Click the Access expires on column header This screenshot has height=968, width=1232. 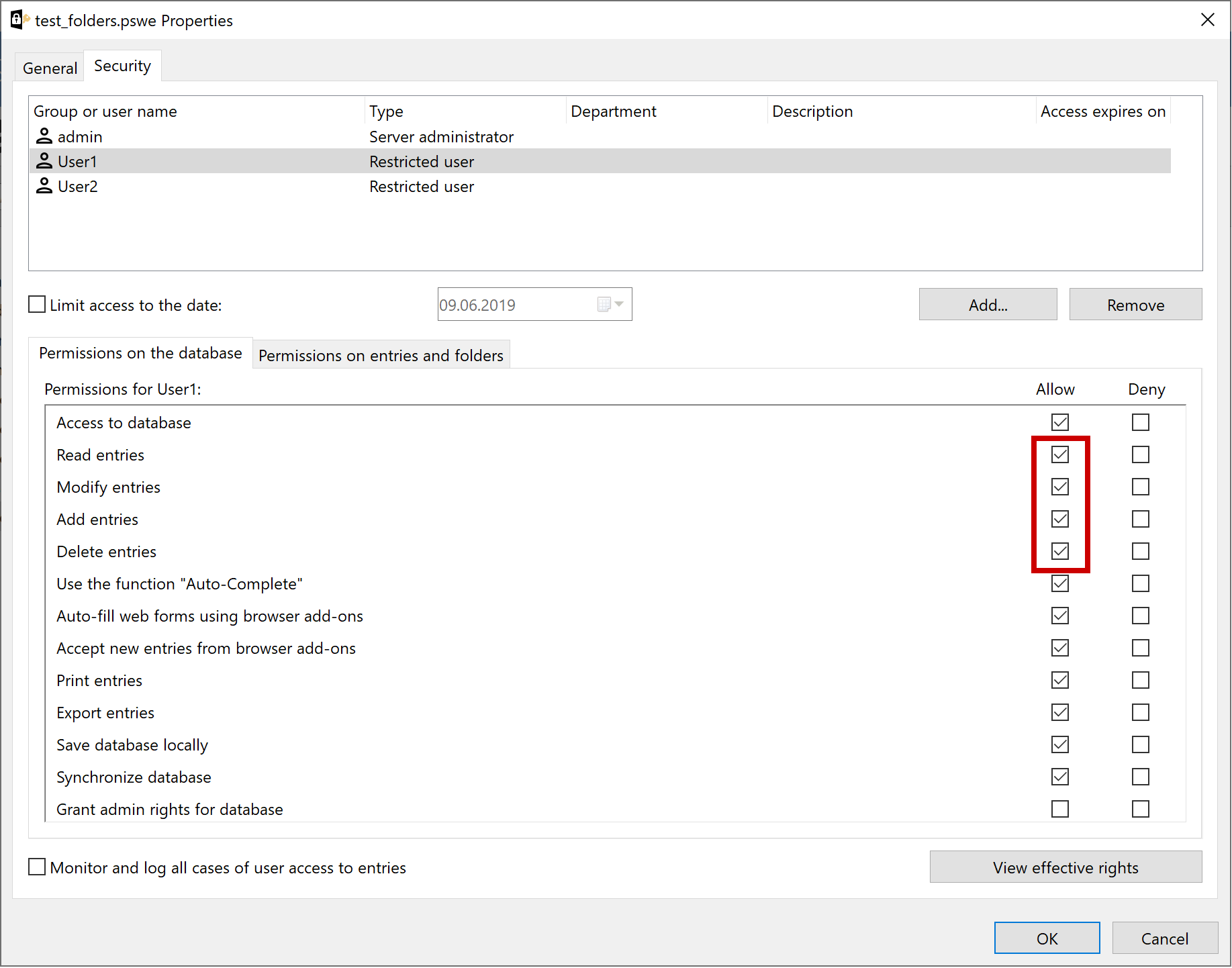1103,111
